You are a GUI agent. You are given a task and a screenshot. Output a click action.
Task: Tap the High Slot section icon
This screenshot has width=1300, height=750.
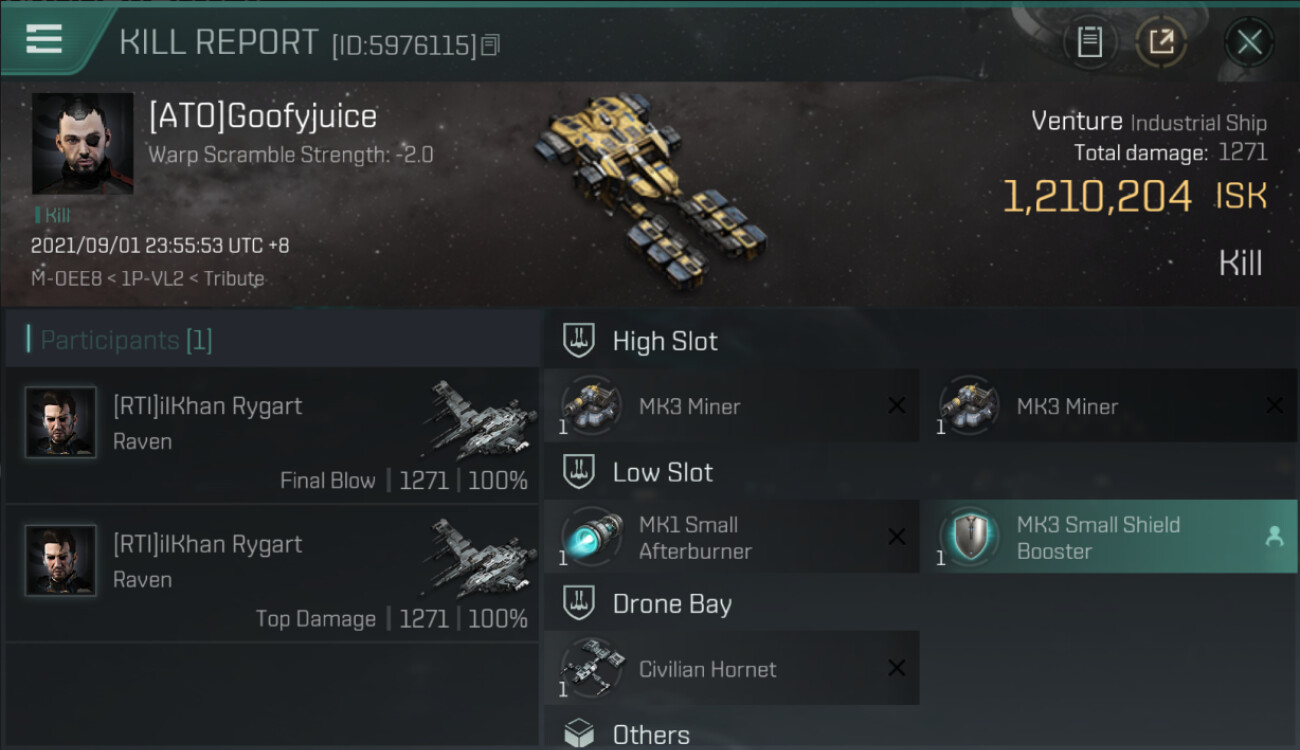(x=578, y=341)
